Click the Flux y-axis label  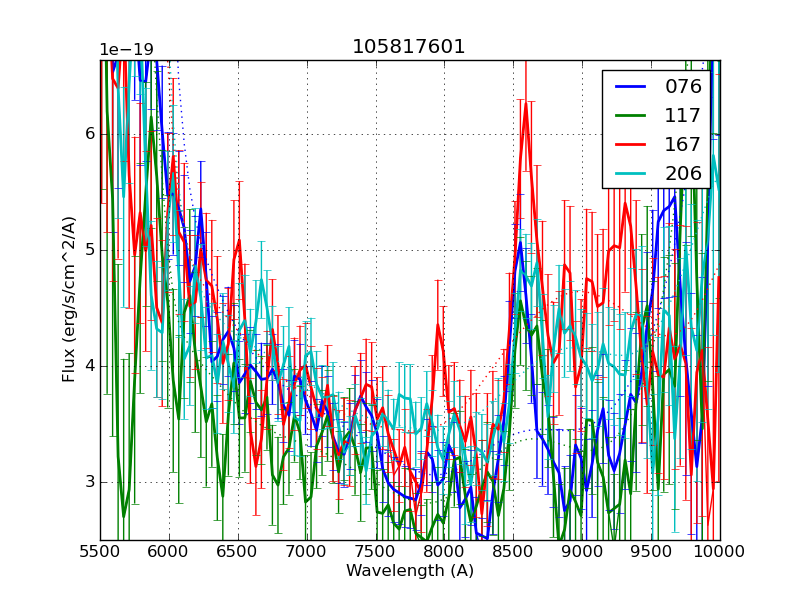[x=69, y=299]
